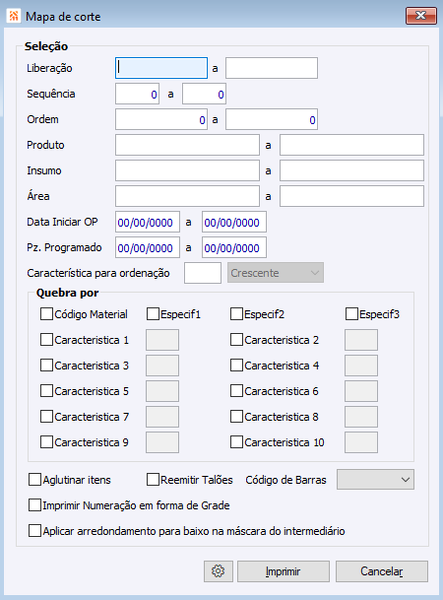Image resolution: width=443 pixels, height=600 pixels.
Task: Click the Cancelar button
Action: tap(382, 571)
